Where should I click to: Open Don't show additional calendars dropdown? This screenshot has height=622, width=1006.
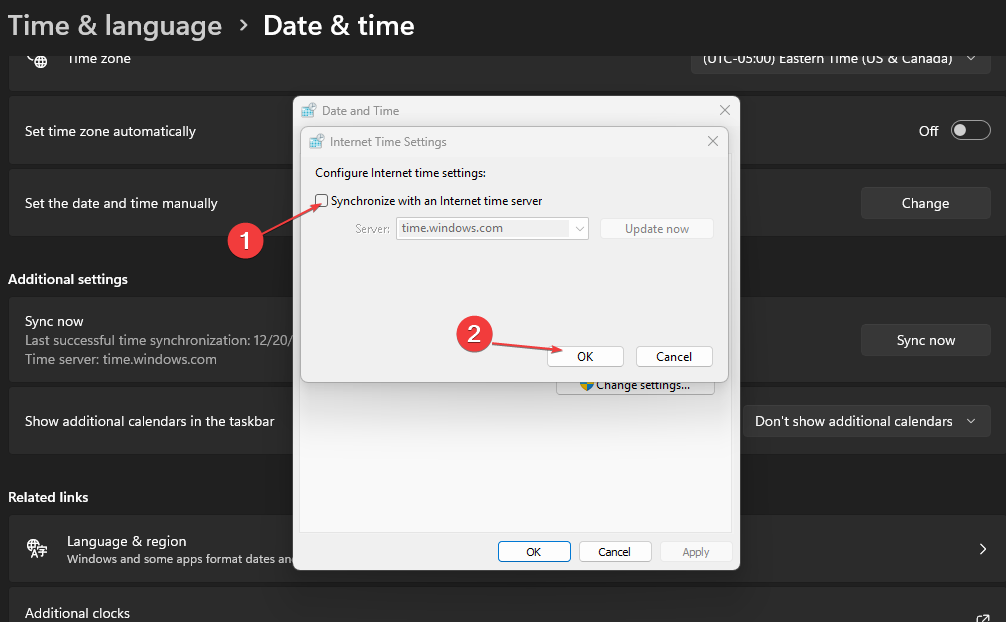(866, 421)
